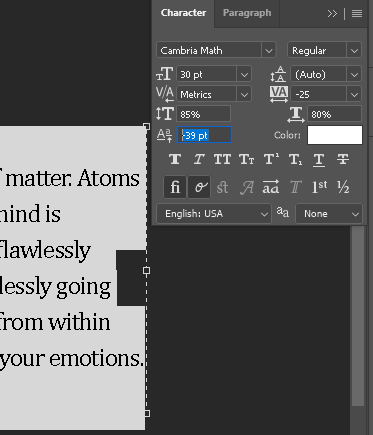Toggle Titling Alternates (outlined T)
The image size is (373, 435).
(x=295, y=187)
